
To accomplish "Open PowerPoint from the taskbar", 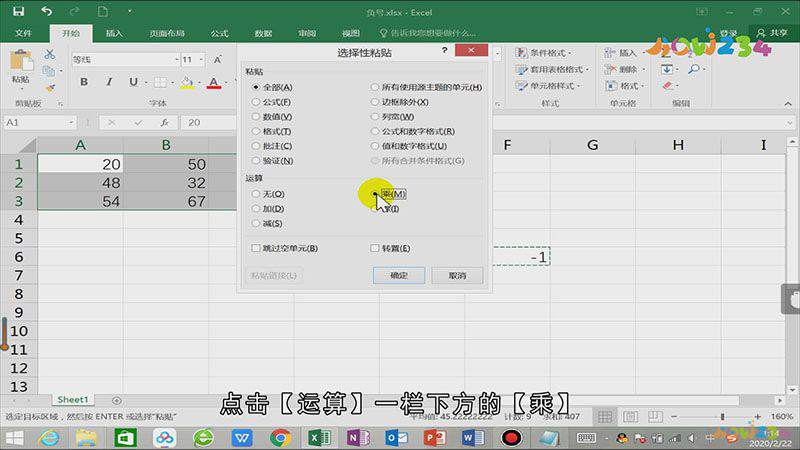I will [435, 438].
